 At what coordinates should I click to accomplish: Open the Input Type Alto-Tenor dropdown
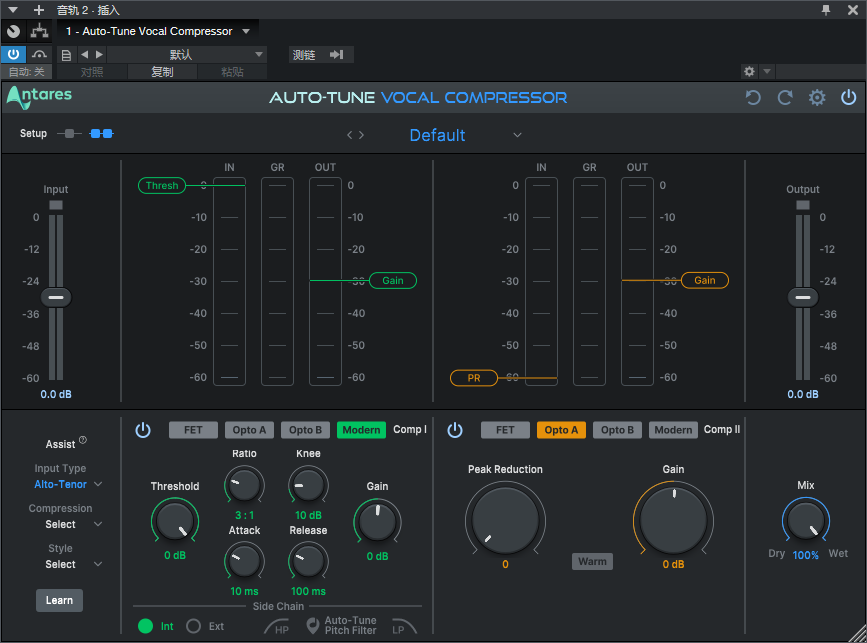click(x=68, y=484)
